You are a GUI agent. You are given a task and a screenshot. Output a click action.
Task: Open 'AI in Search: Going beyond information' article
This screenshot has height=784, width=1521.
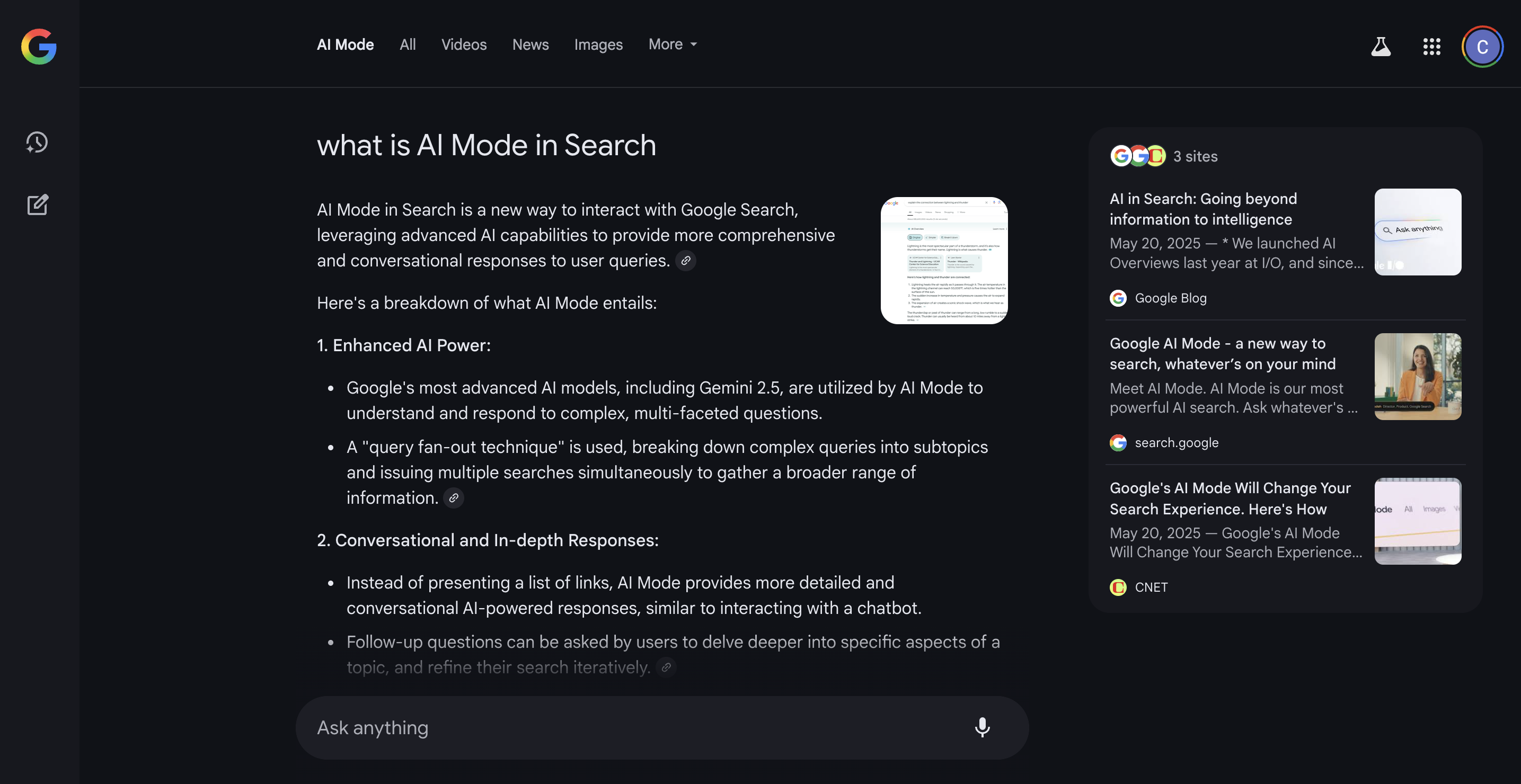pyautogui.click(x=1202, y=209)
